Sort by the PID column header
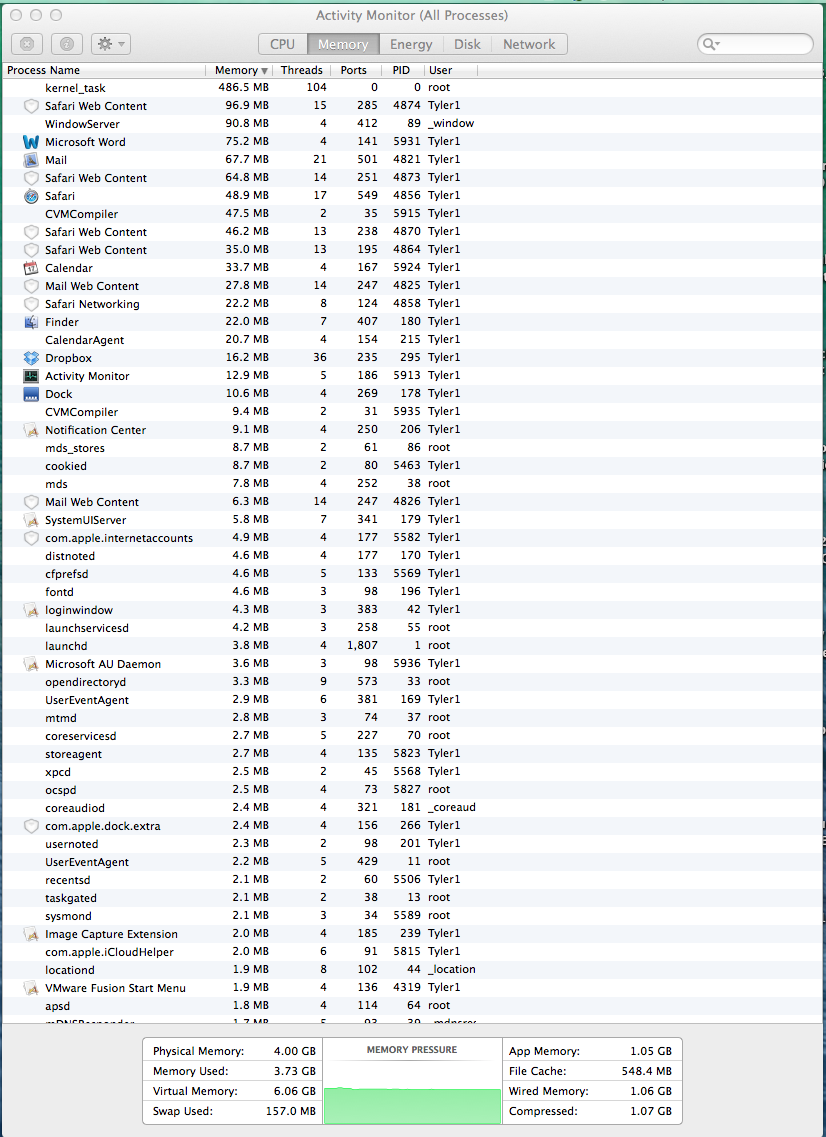 pos(401,70)
